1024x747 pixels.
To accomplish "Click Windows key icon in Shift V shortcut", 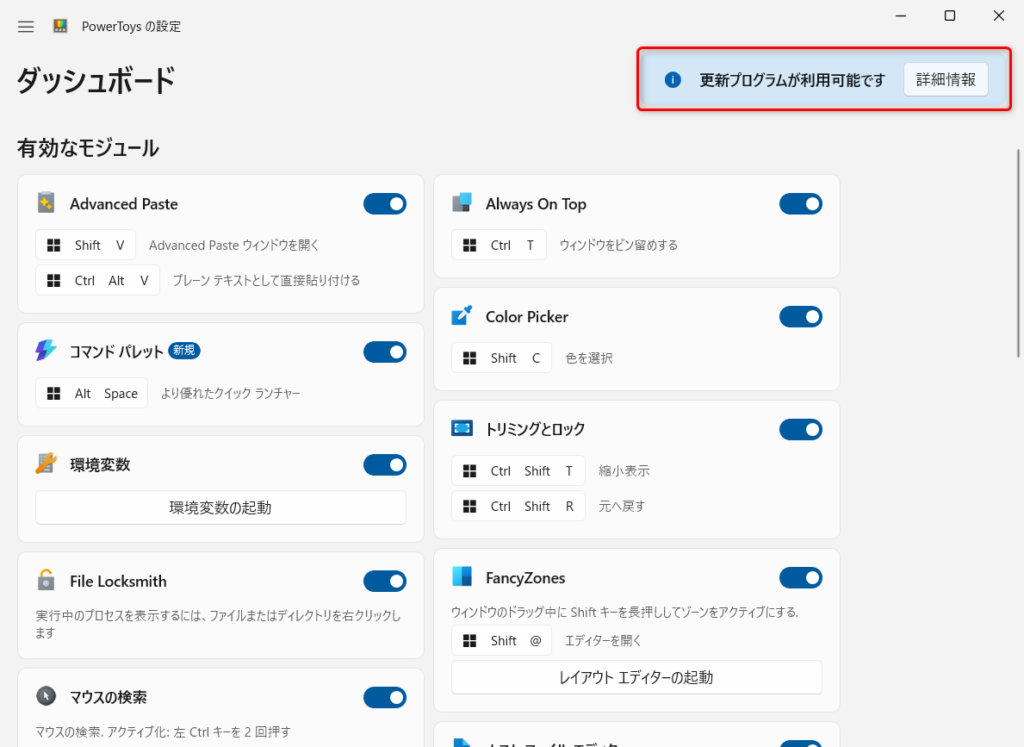I will (54, 245).
